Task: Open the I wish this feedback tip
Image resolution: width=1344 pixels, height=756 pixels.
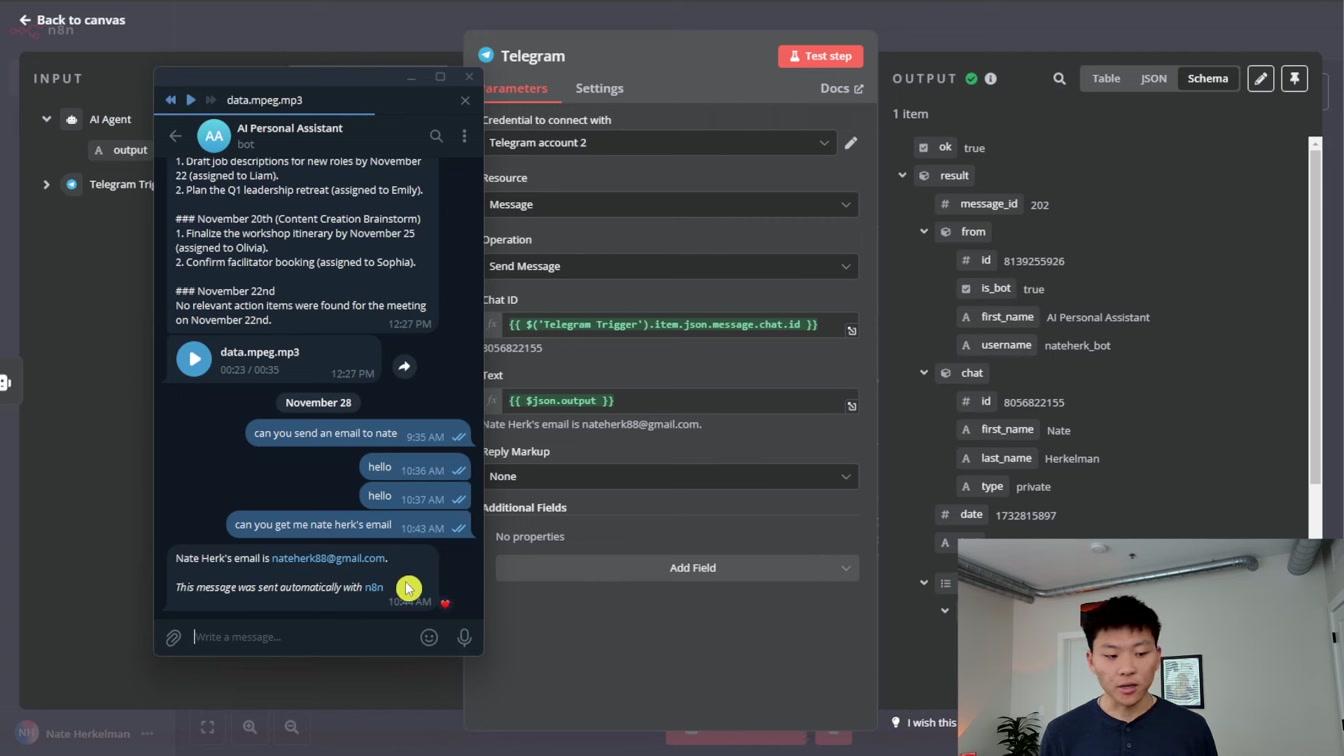Action: pos(924,722)
